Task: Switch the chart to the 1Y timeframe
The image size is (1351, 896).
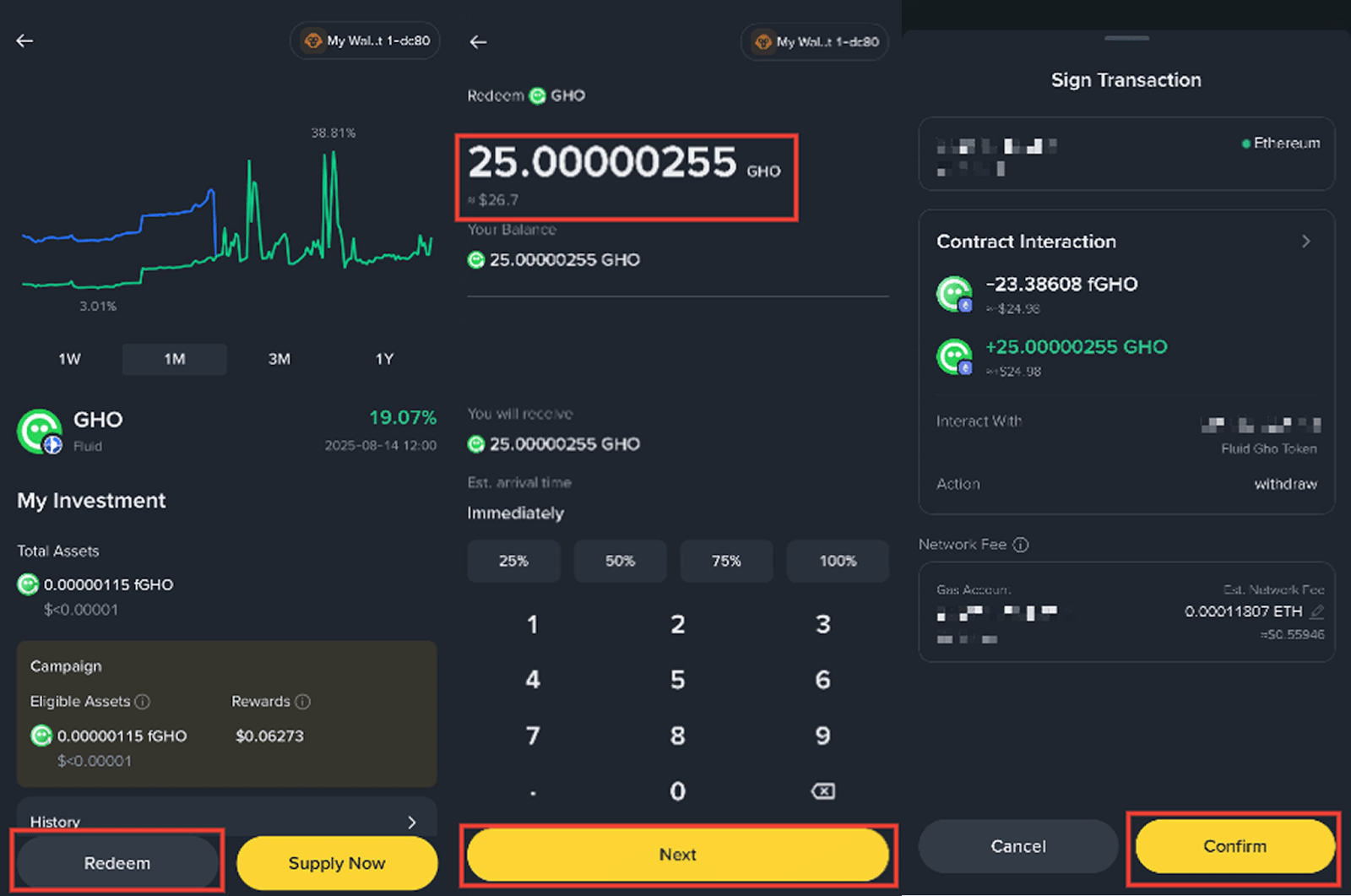Action: (x=384, y=359)
